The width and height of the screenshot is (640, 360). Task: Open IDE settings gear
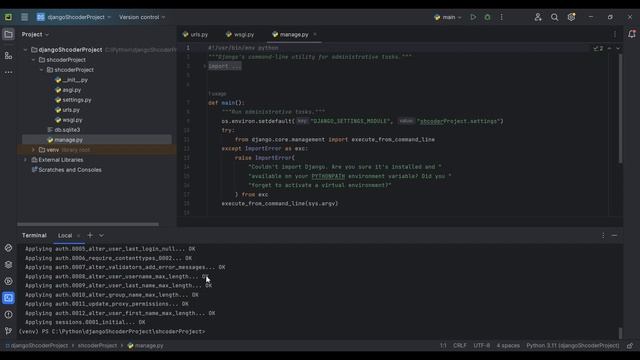click(x=571, y=17)
